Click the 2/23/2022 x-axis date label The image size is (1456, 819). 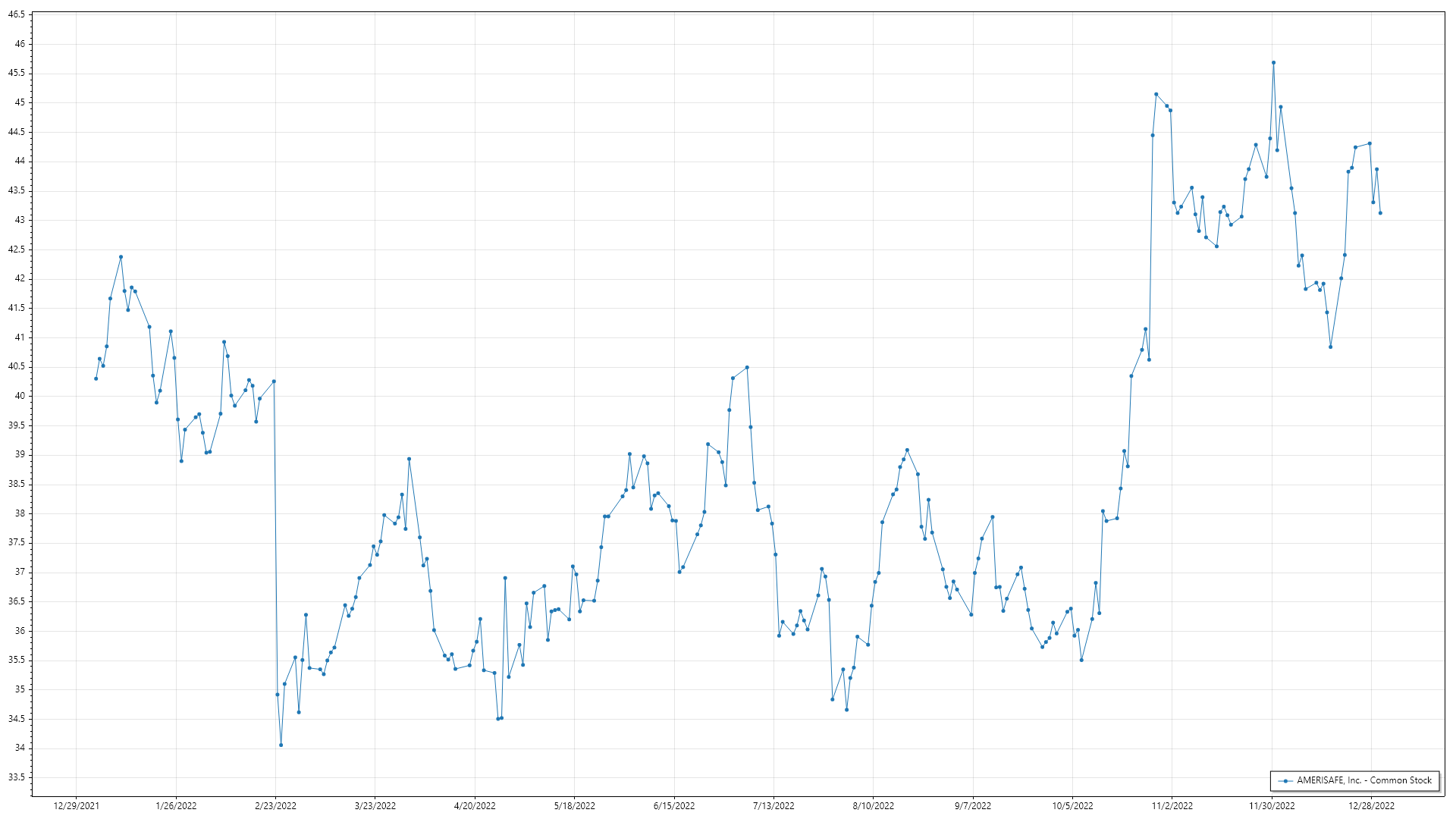coord(275,805)
